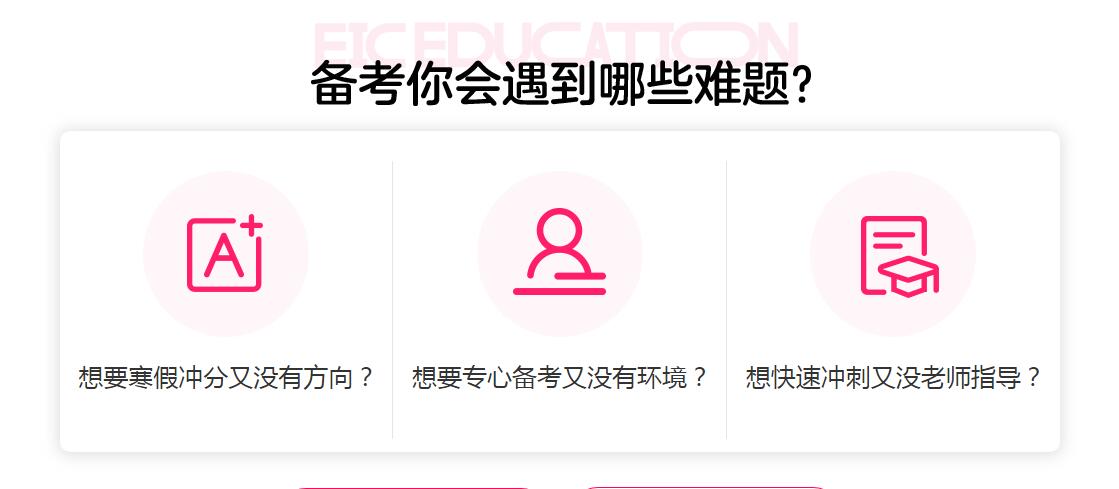Click the heading 备考你会遇到哪些难题
Image resolution: width=1119 pixels, height=489 pixels.
[x=561, y=84]
